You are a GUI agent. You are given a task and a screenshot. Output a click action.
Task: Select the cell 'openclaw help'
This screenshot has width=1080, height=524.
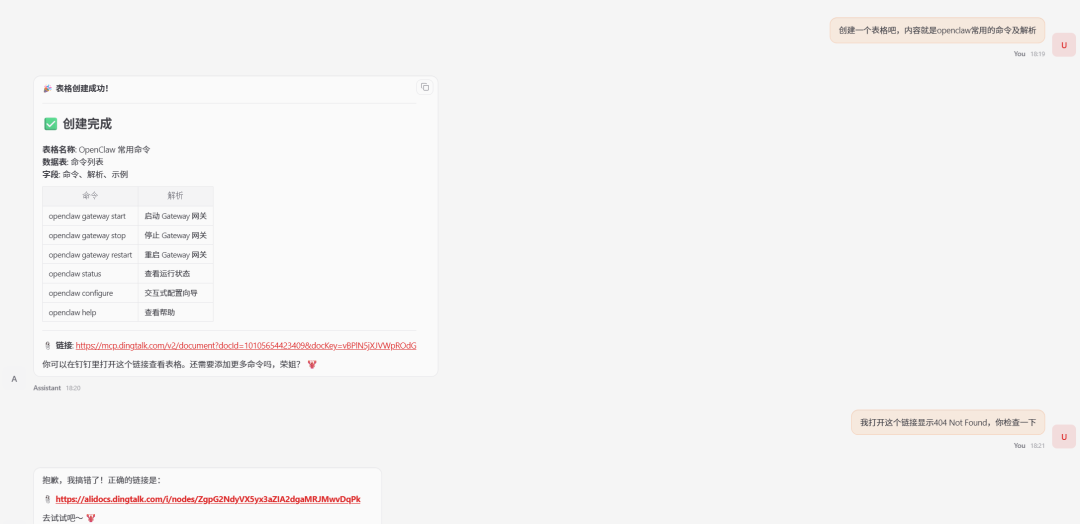pyautogui.click(x=90, y=313)
